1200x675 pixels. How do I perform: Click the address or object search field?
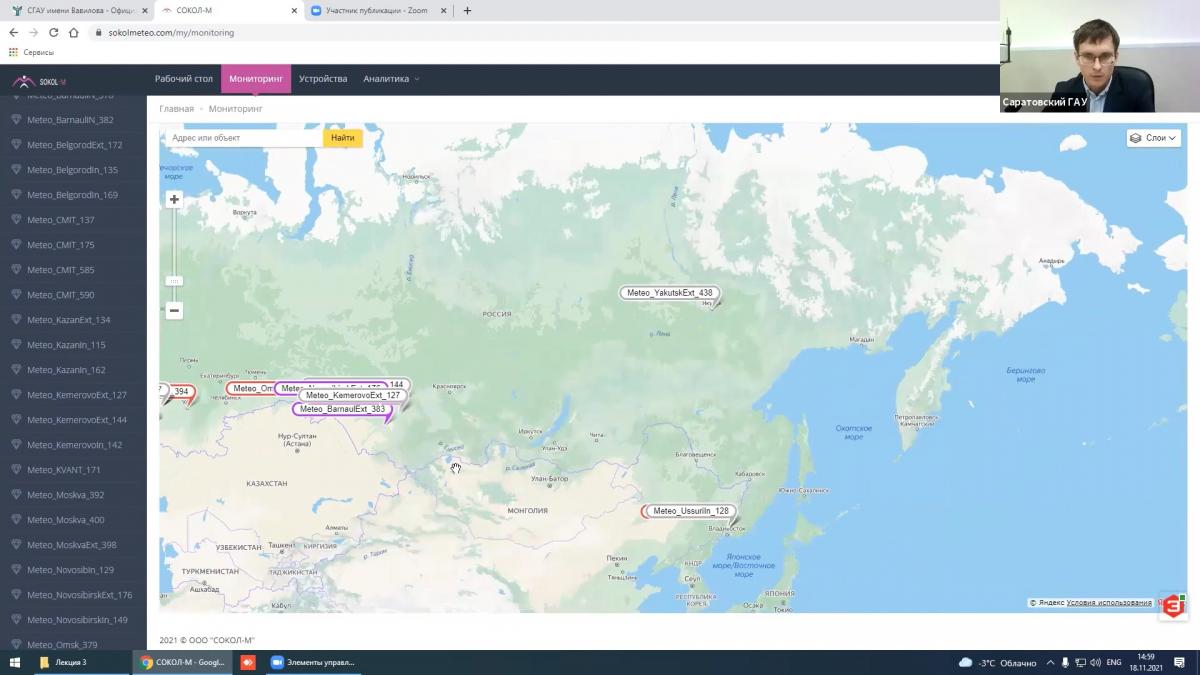coord(244,138)
